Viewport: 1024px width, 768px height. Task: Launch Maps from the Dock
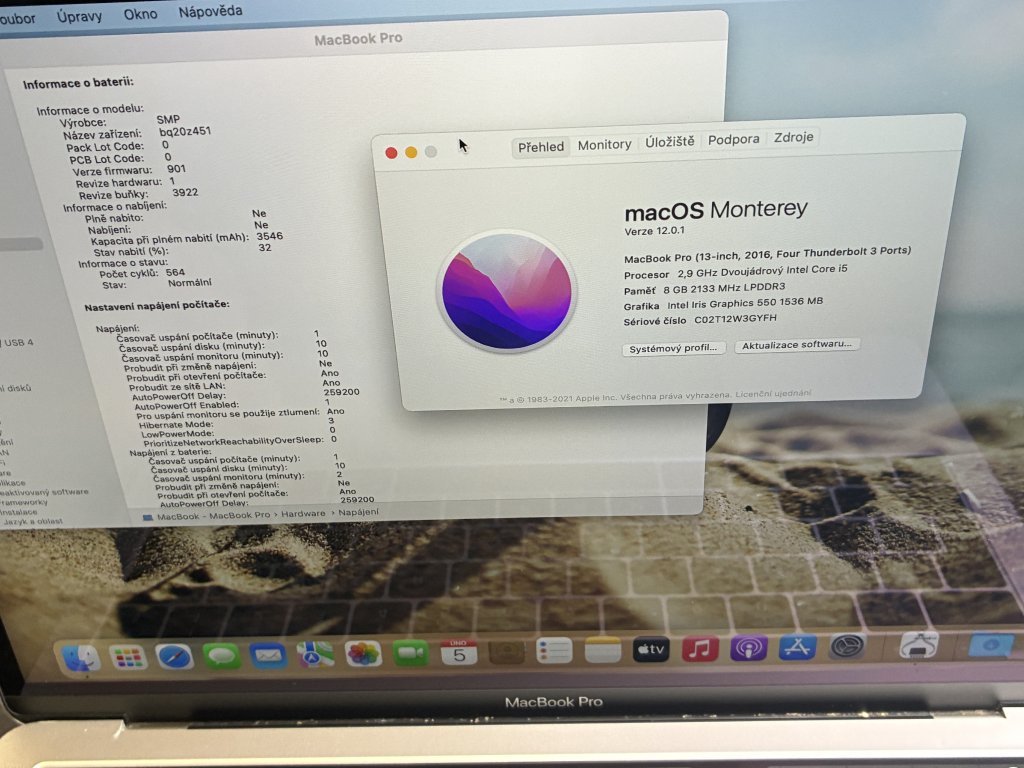click(x=315, y=654)
